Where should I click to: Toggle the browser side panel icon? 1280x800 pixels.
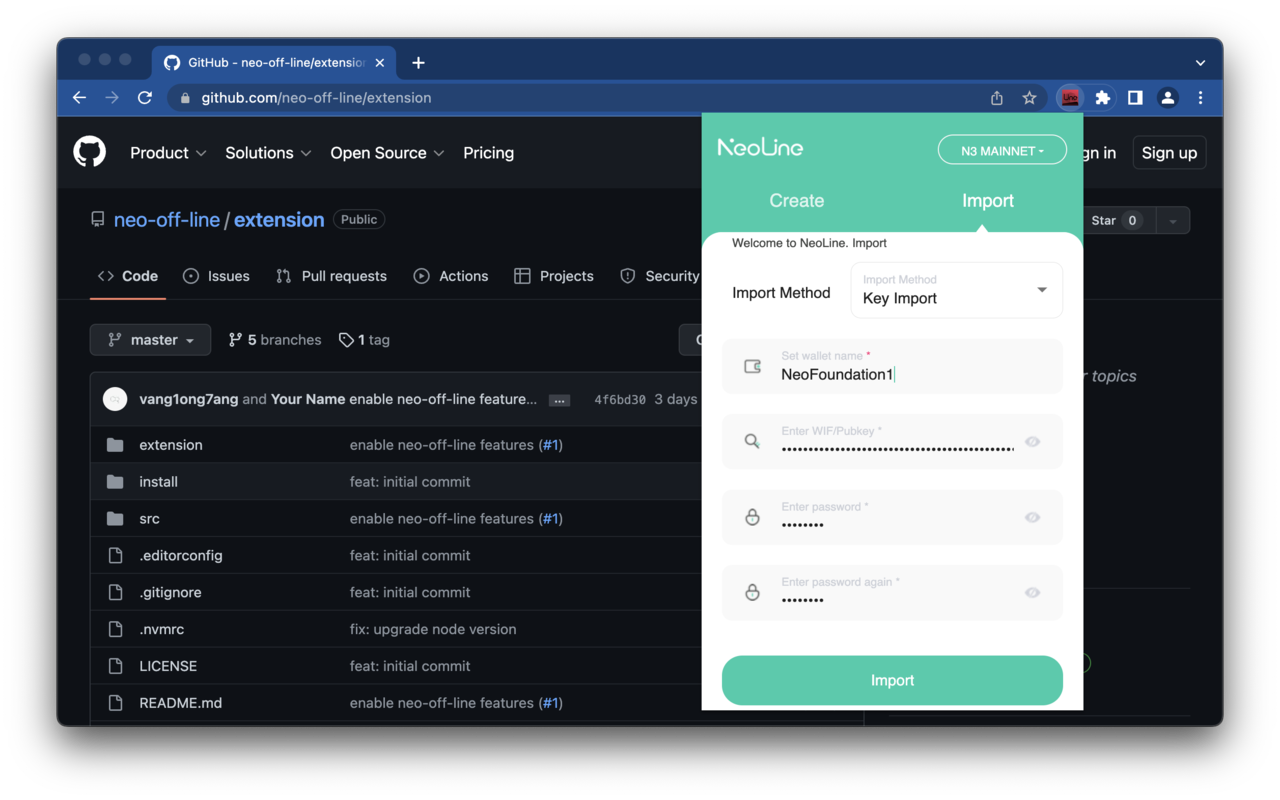[x=1135, y=98]
